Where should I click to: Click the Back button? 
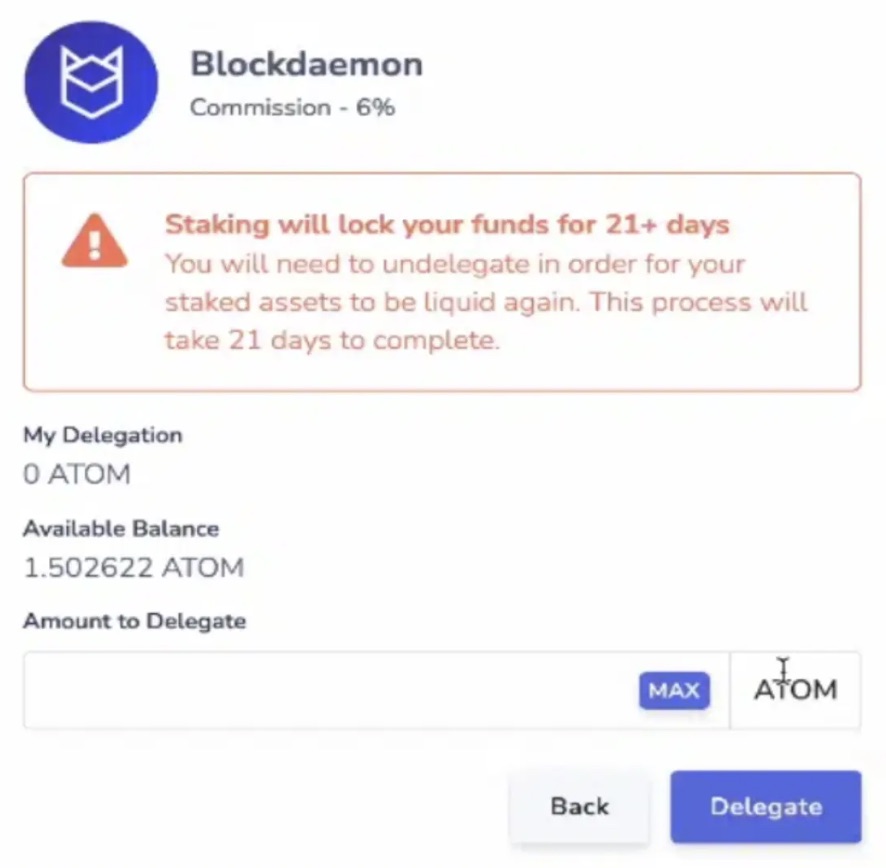[579, 807]
